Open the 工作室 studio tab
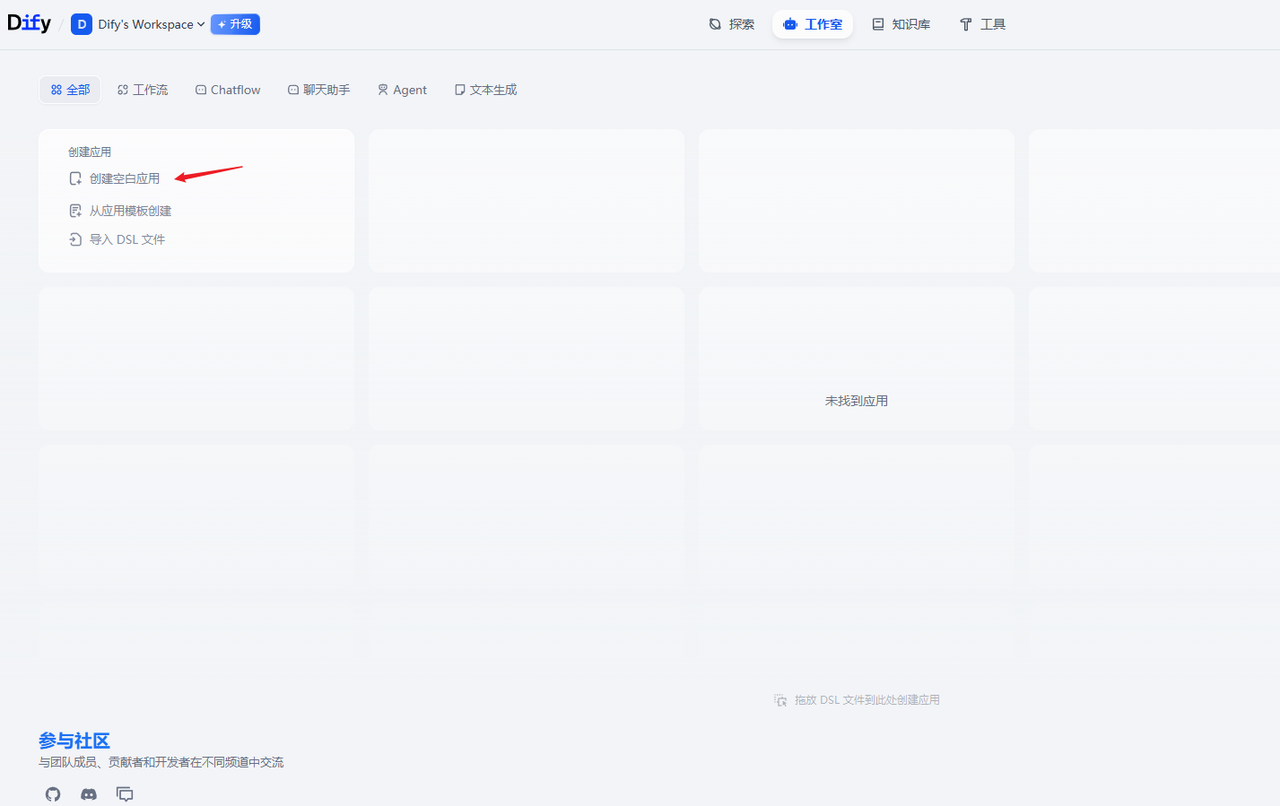The width and height of the screenshot is (1280, 806). [x=812, y=24]
